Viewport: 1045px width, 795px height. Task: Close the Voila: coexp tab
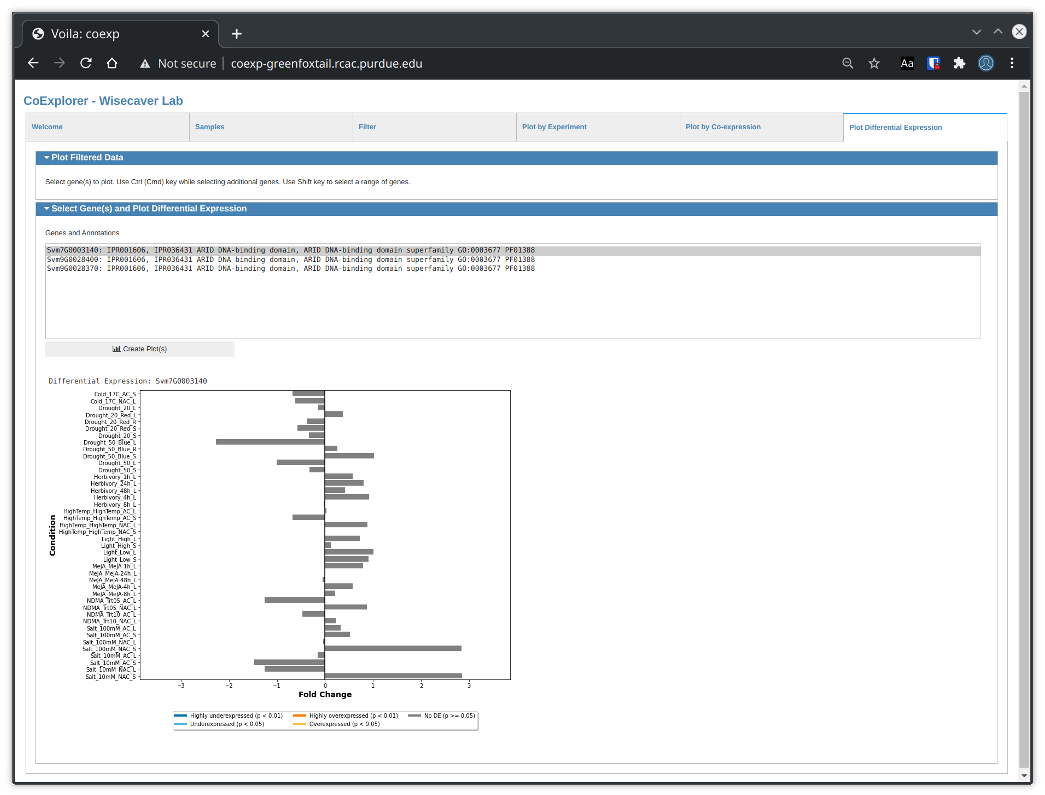[x=204, y=33]
